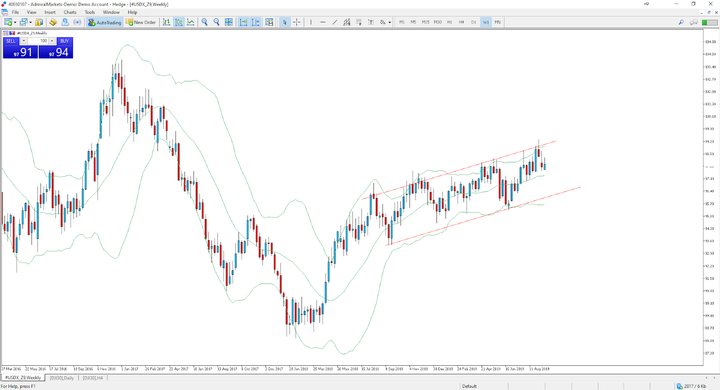Click the BUY button
The height and width of the screenshot is (390, 720).
[x=64, y=41]
